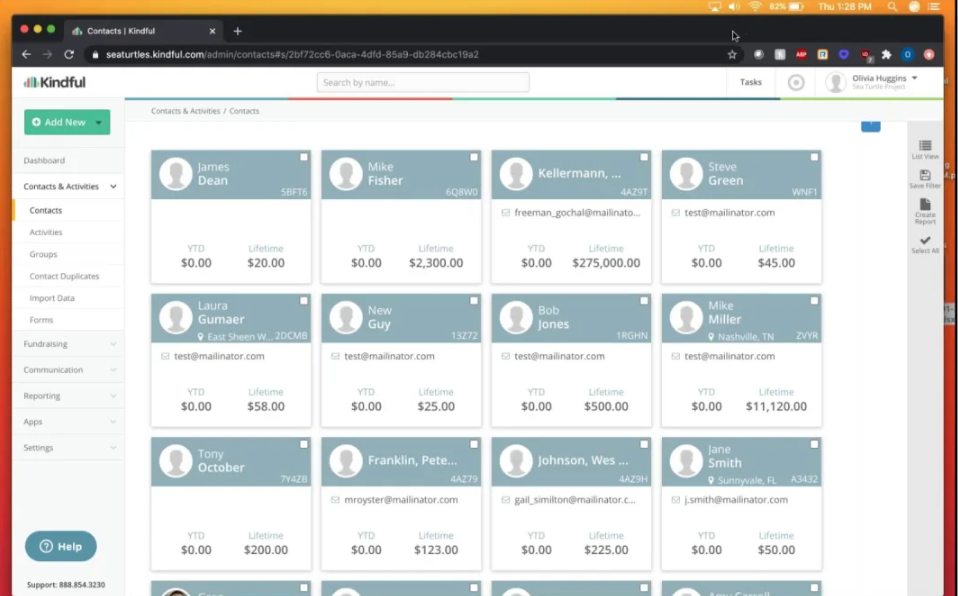Click the blue button above contact cards
The width and height of the screenshot is (958, 596).
[871, 126]
